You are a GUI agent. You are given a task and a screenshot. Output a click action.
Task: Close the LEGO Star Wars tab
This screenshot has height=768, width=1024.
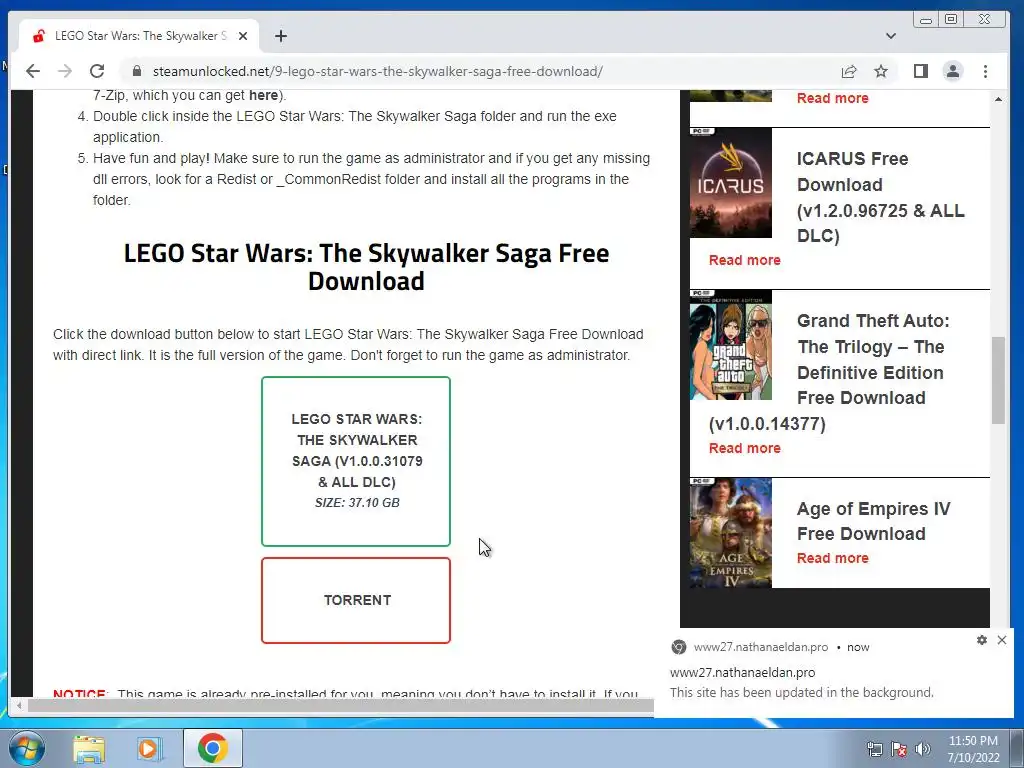tap(243, 36)
